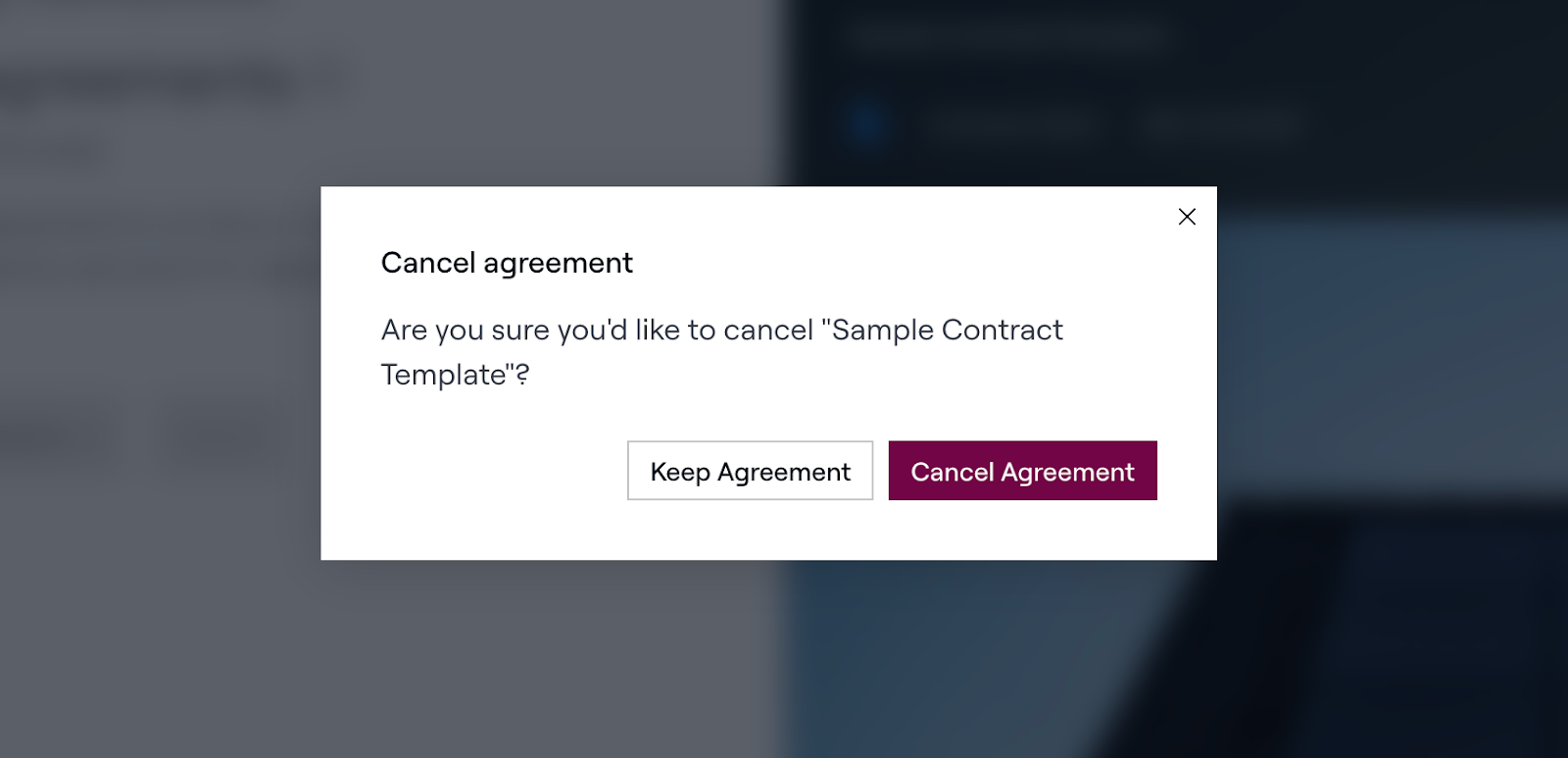Select the white outlined Keep Agreement button
Viewport: 1568px width, 758px height.
(x=750, y=472)
